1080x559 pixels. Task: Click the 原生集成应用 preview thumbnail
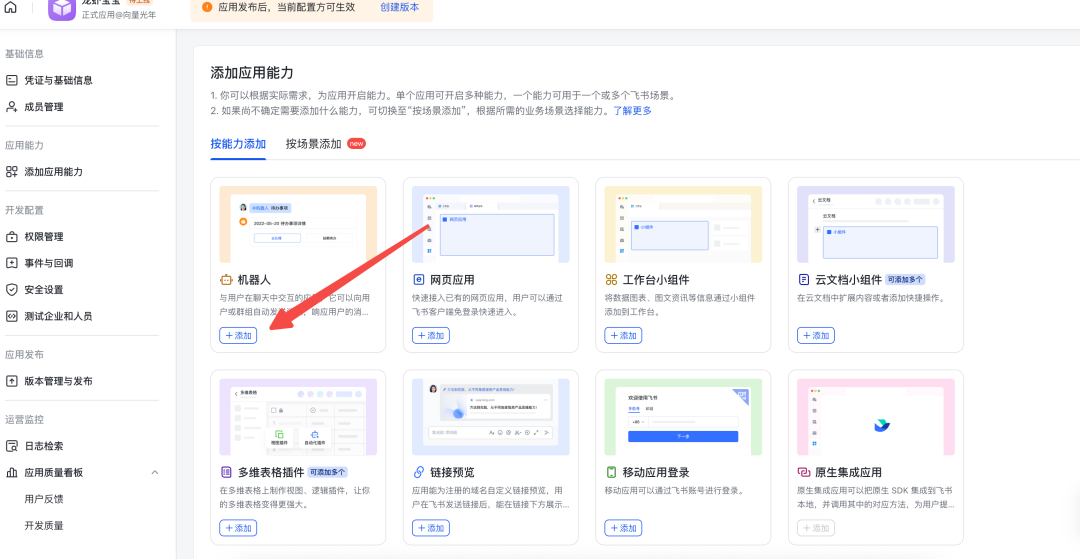point(876,417)
